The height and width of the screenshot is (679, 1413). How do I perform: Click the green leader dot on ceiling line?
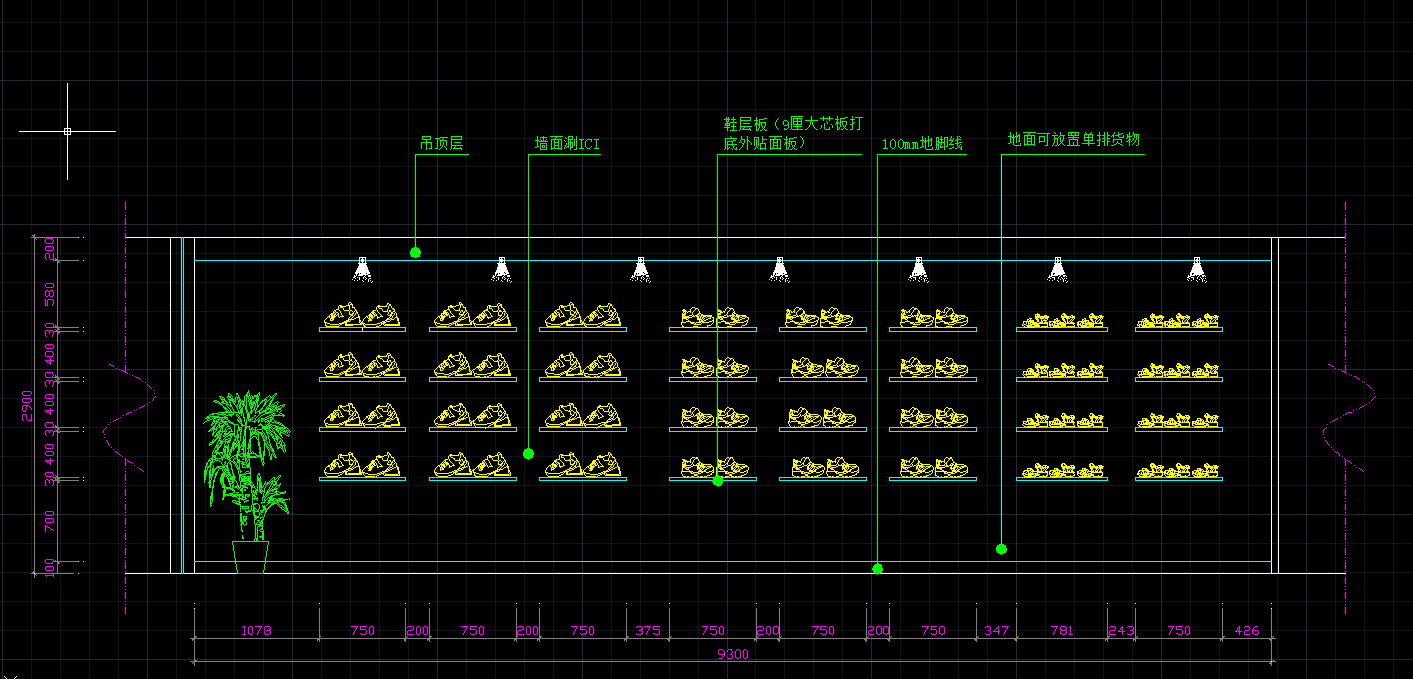click(x=415, y=253)
